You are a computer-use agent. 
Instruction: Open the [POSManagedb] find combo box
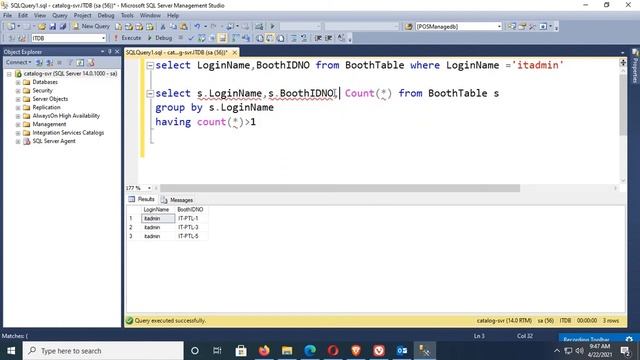click(458, 27)
